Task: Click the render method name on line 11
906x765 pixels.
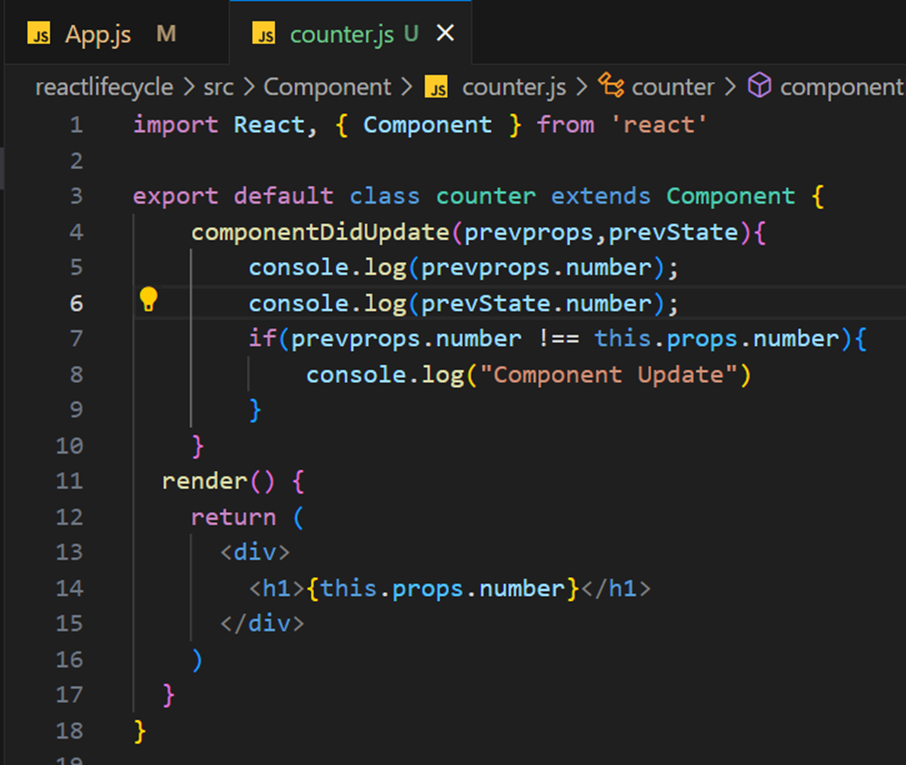Action: point(205,481)
